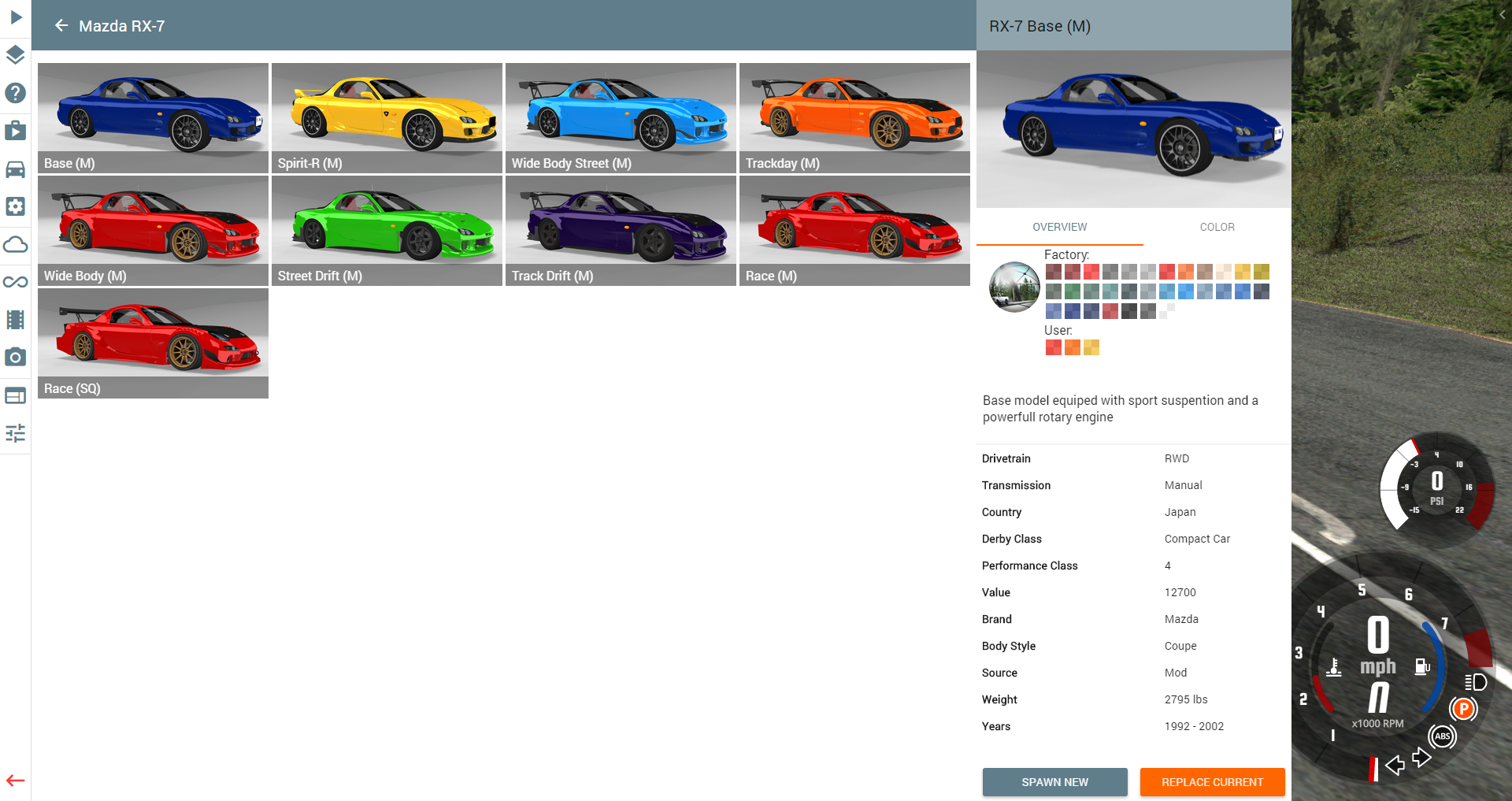Open the UI apps window icon
The width and height of the screenshot is (1512, 801).
[x=16, y=395]
